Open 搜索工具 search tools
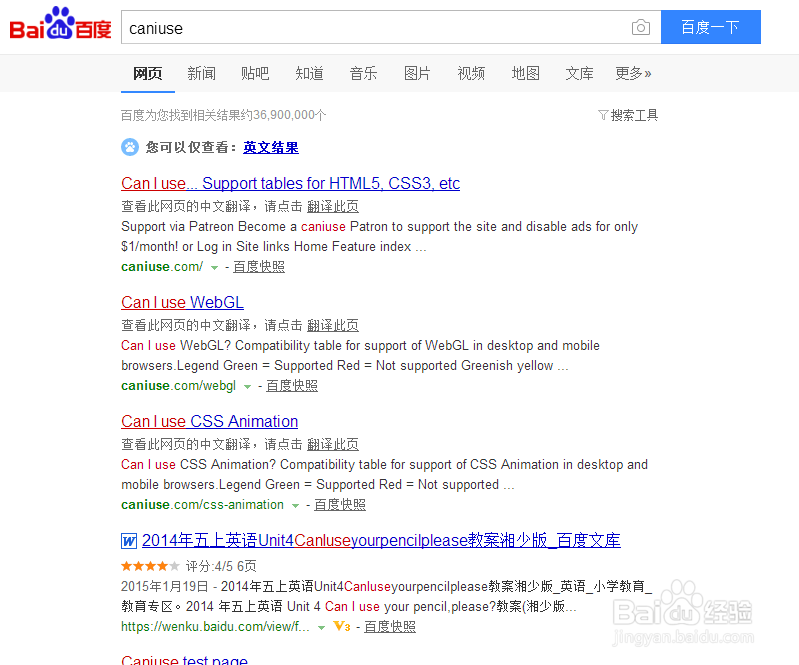Image resolution: width=799 pixels, height=665 pixels. (x=634, y=115)
